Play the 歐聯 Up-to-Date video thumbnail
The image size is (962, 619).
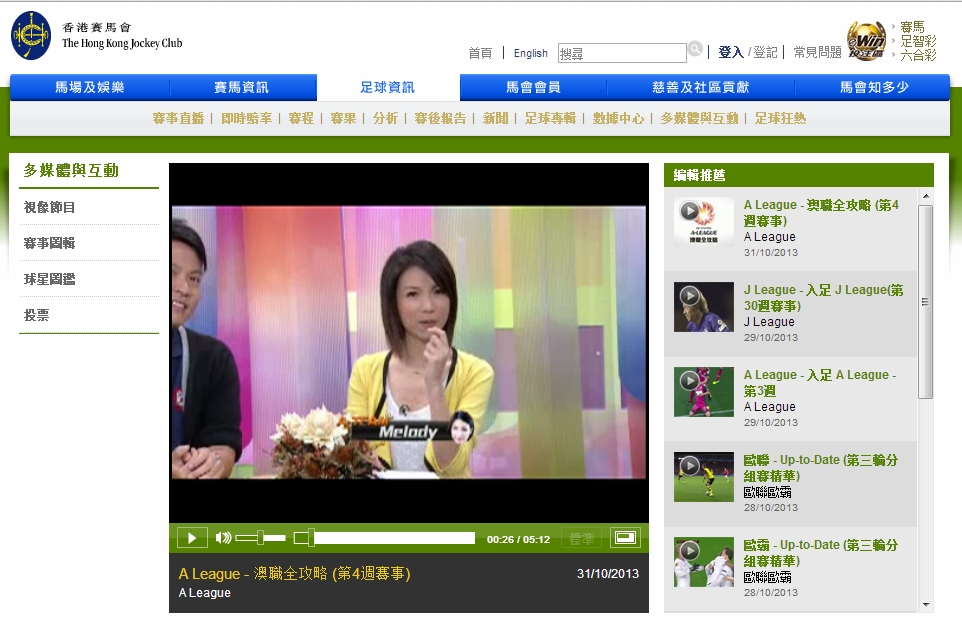(703, 477)
